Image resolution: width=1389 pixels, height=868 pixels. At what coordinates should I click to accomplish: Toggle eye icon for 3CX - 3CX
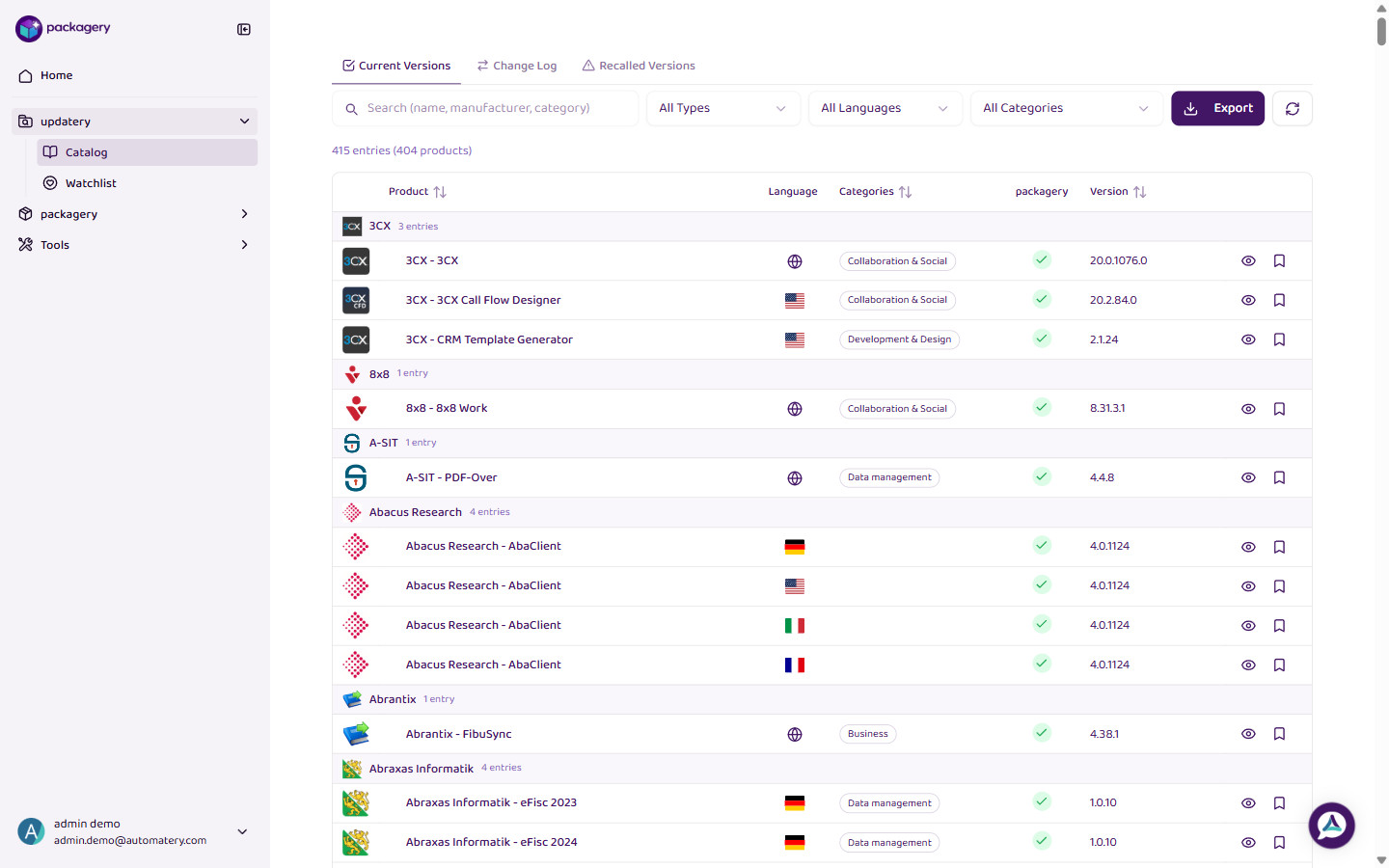click(1248, 261)
